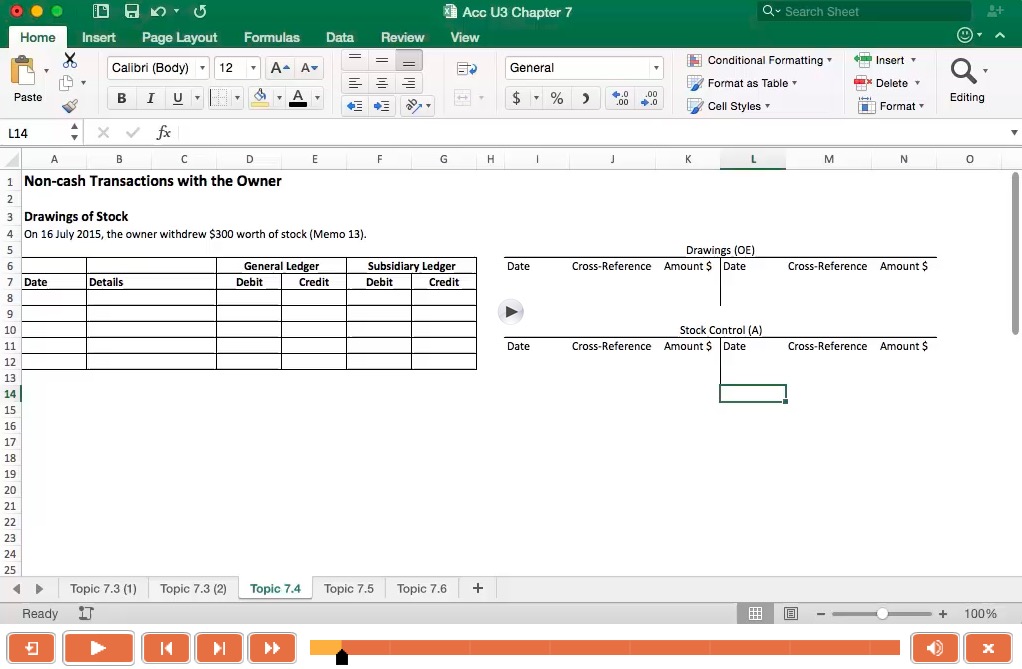Toggle underline formatting
The width and height of the screenshot is (1022, 669).
[x=178, y=98]
